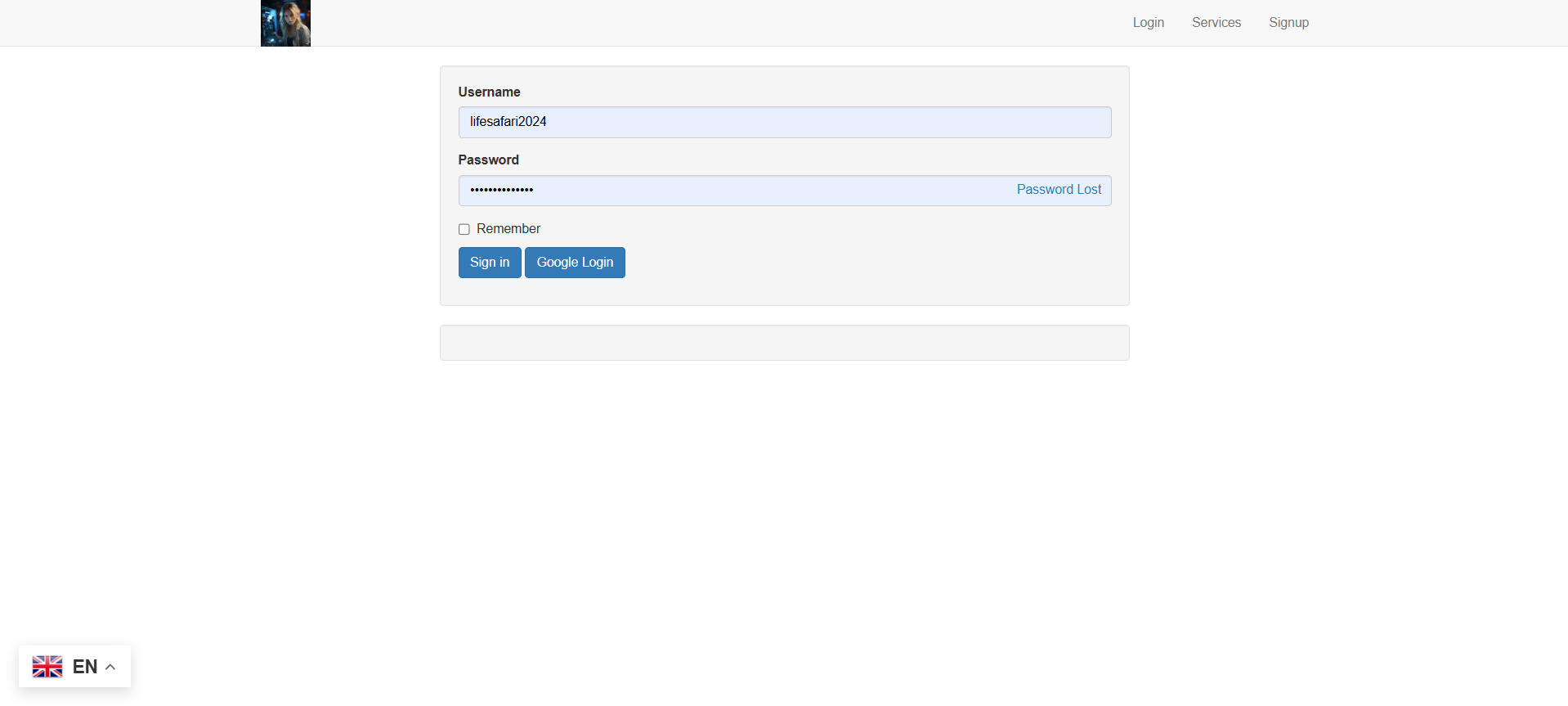Image resolution: width=1568 pixels, height=706 pixels.
Task: Click the site logo in the header
Action: pyautogui.click(x=284, y=23)
